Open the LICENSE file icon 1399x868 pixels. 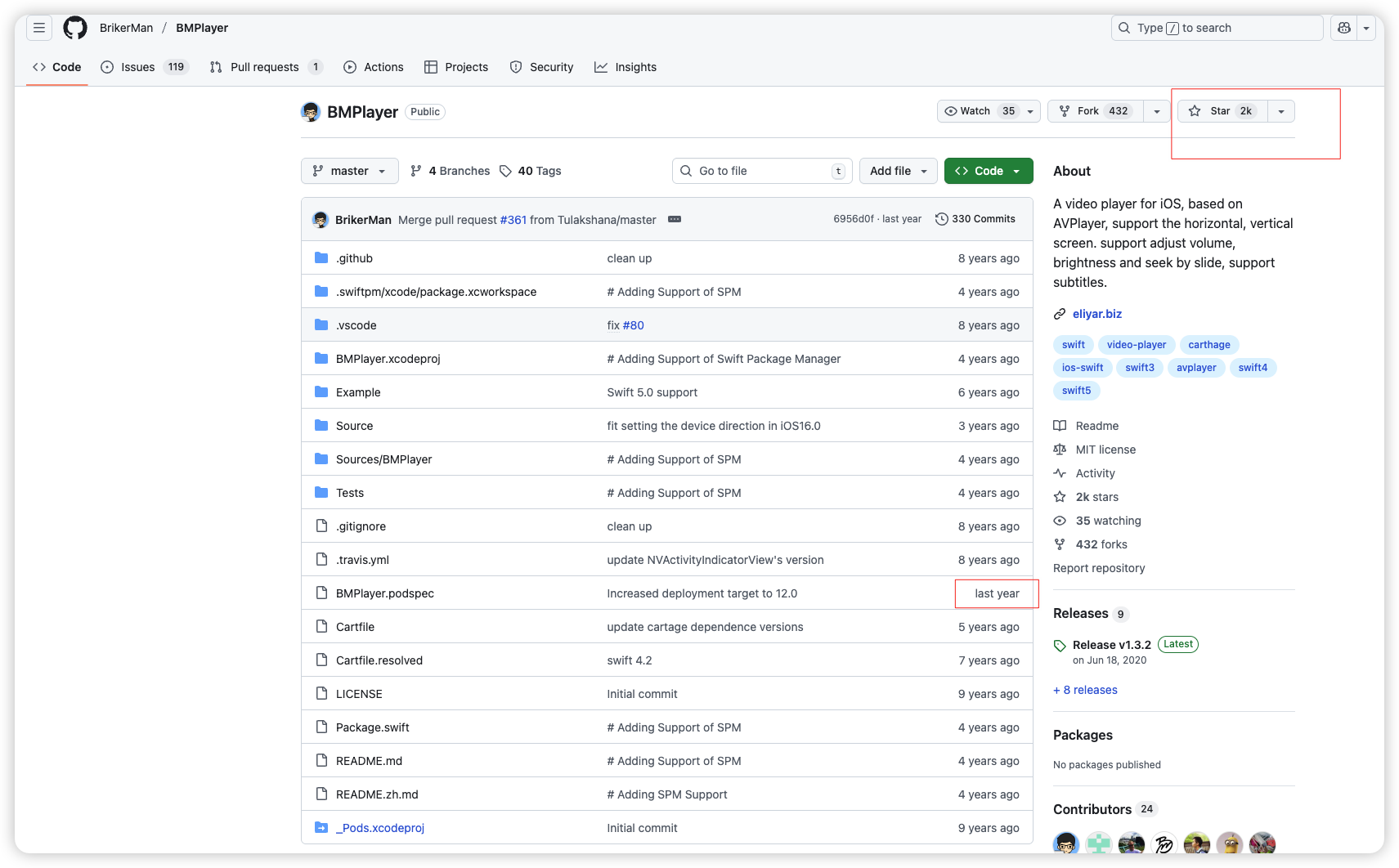click(x=321, y=694)
